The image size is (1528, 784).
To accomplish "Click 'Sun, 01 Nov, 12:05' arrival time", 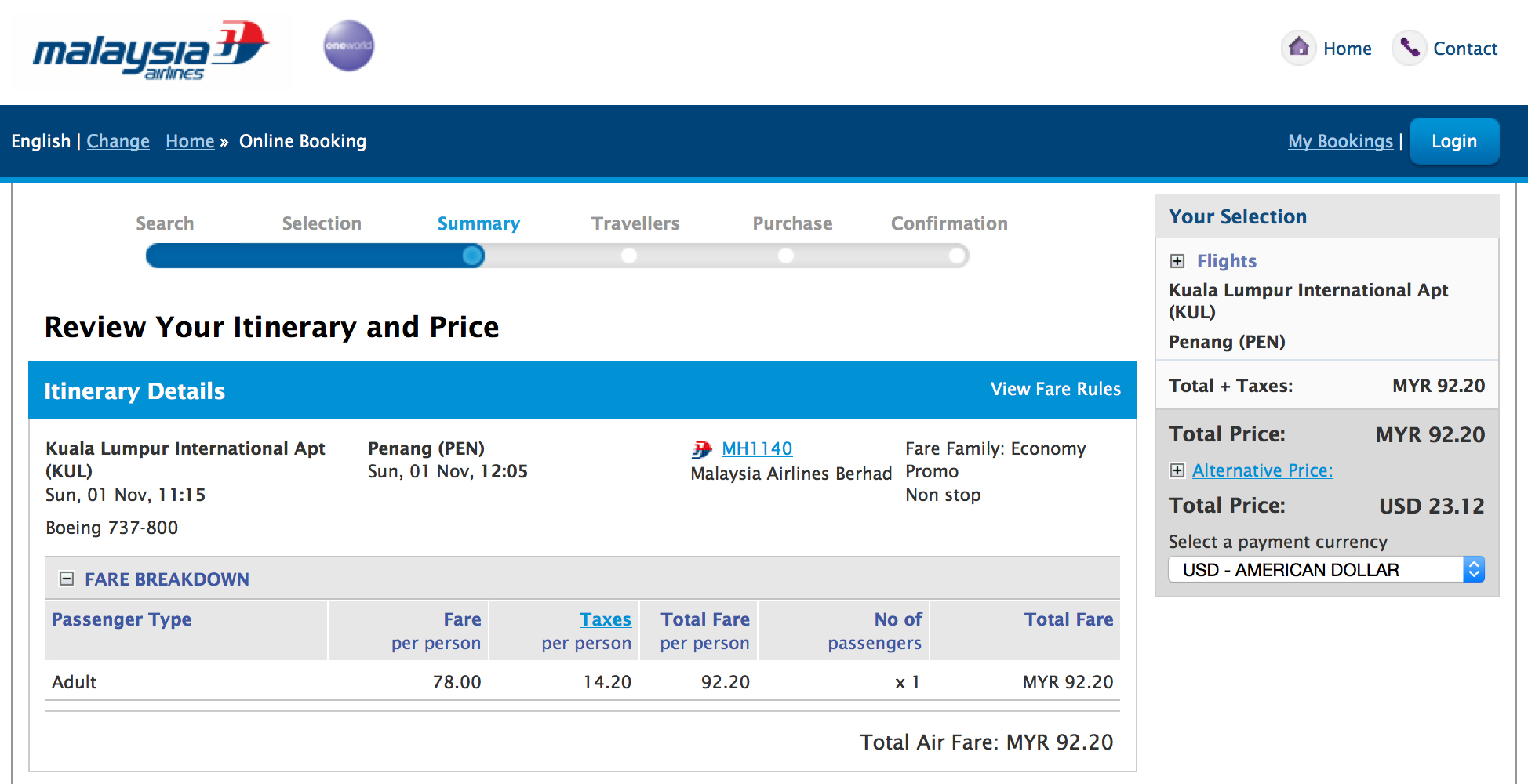I will pyautogui.click(x=448, y=471).
